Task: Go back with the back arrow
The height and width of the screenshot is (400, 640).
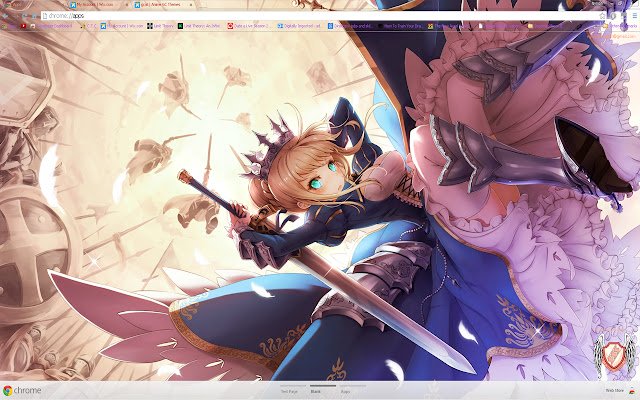Action: pos(5,16)
